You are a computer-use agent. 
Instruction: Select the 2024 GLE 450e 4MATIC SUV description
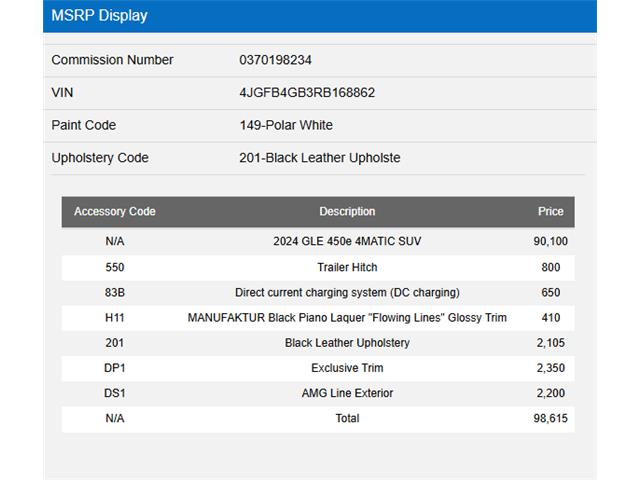click(x=347, y=241)
